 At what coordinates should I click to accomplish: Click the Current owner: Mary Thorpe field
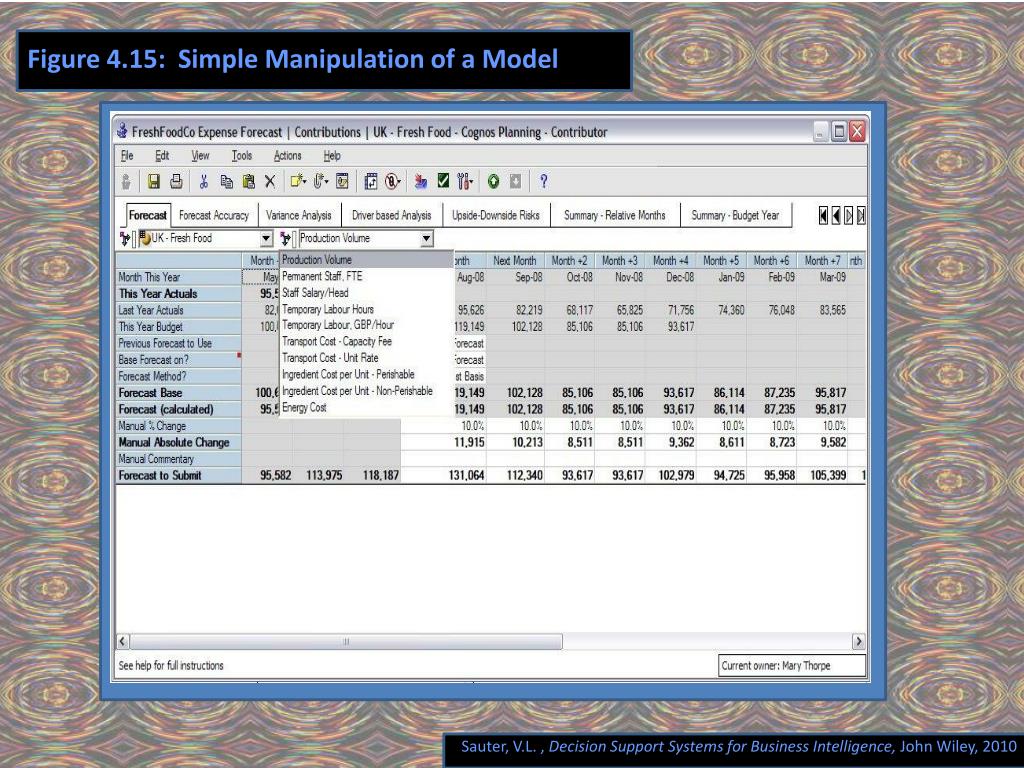(x=792, y=665)
